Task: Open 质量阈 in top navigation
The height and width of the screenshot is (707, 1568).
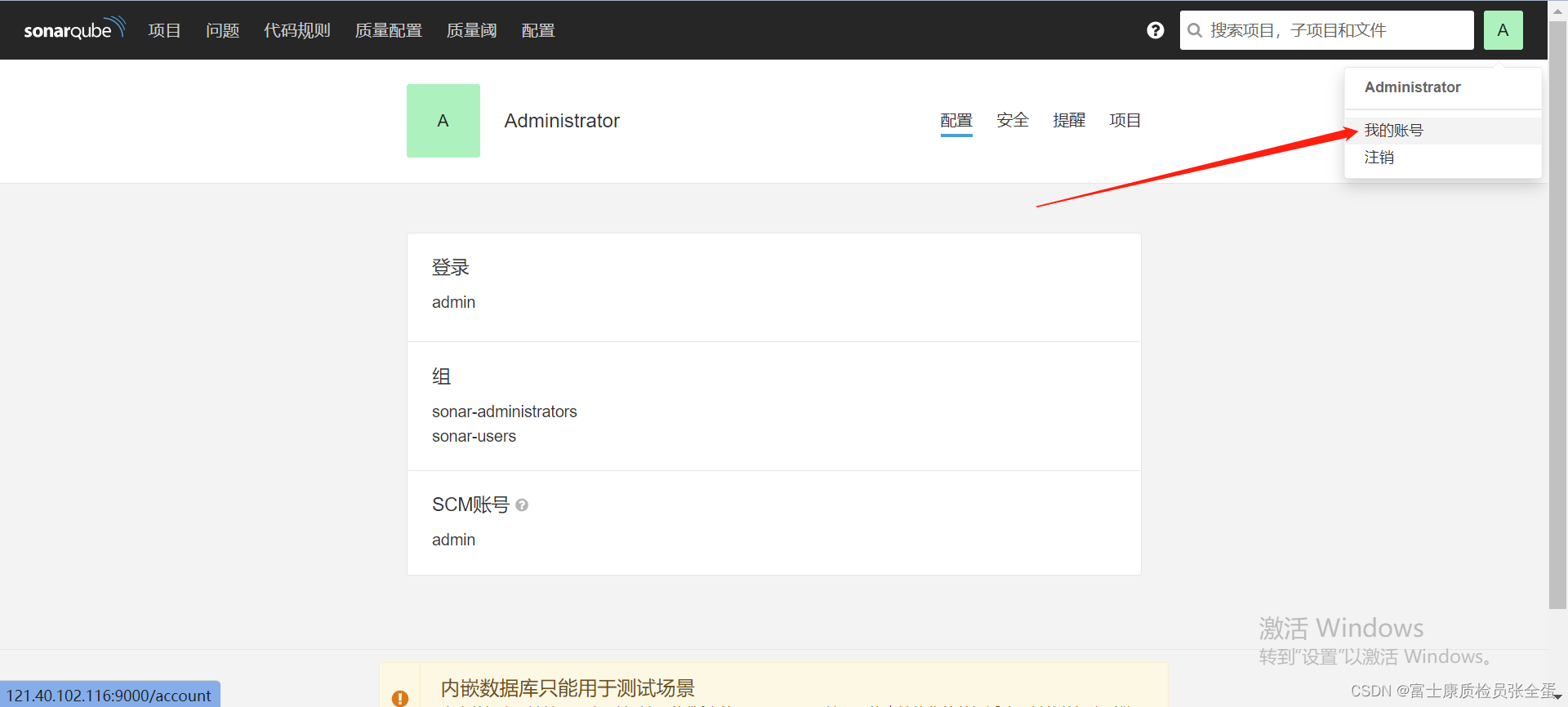Action: point(471,30)
